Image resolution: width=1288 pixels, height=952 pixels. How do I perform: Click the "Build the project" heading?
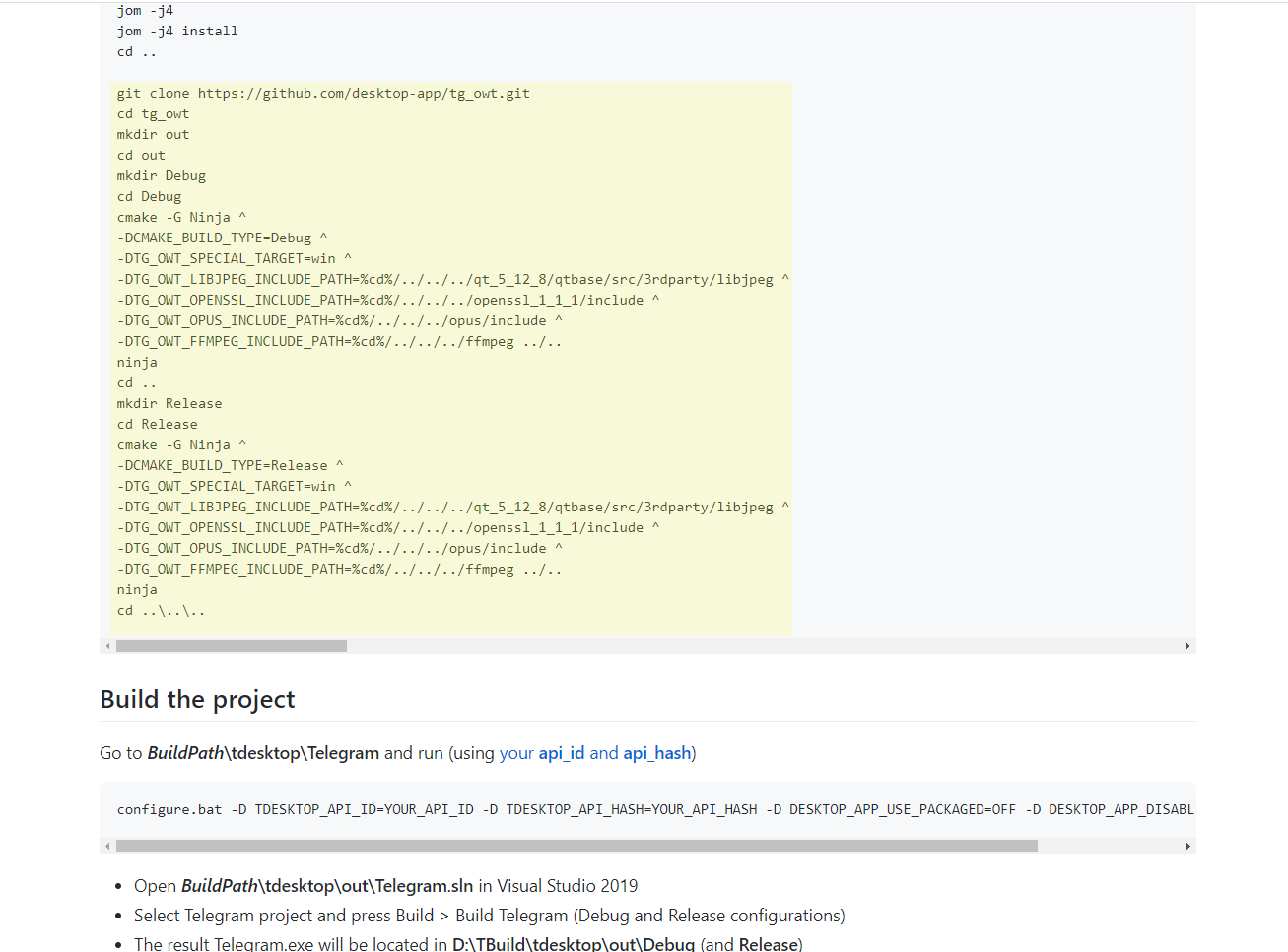tap(196, 699)
